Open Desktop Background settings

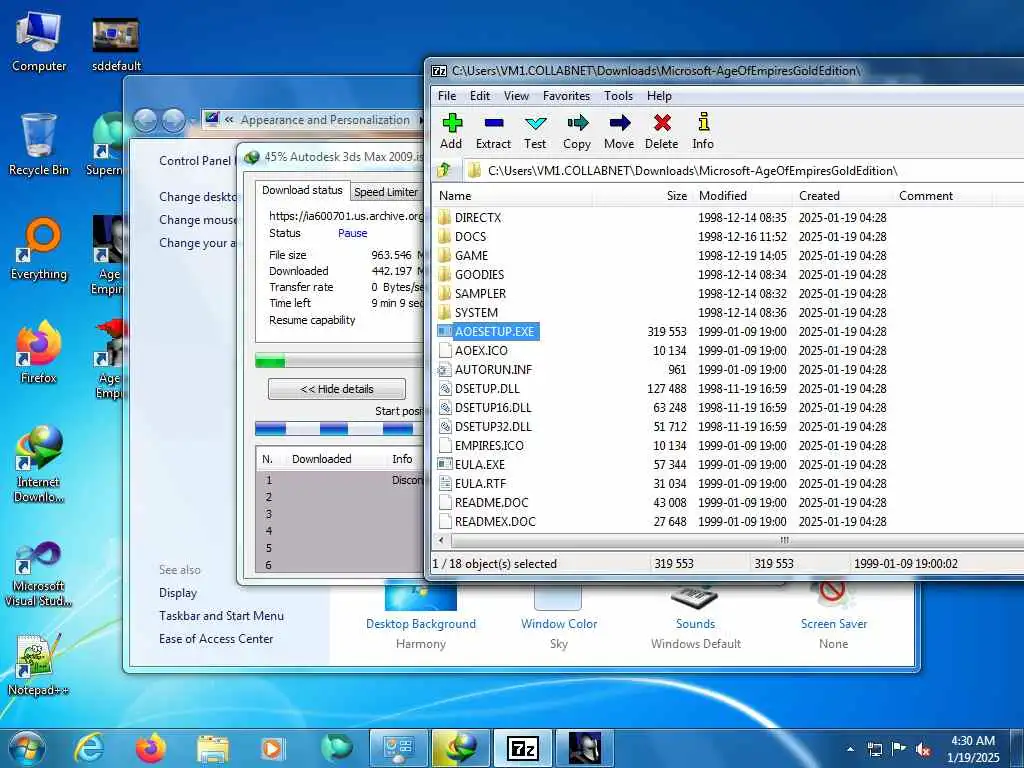click(x=421, y=624)
